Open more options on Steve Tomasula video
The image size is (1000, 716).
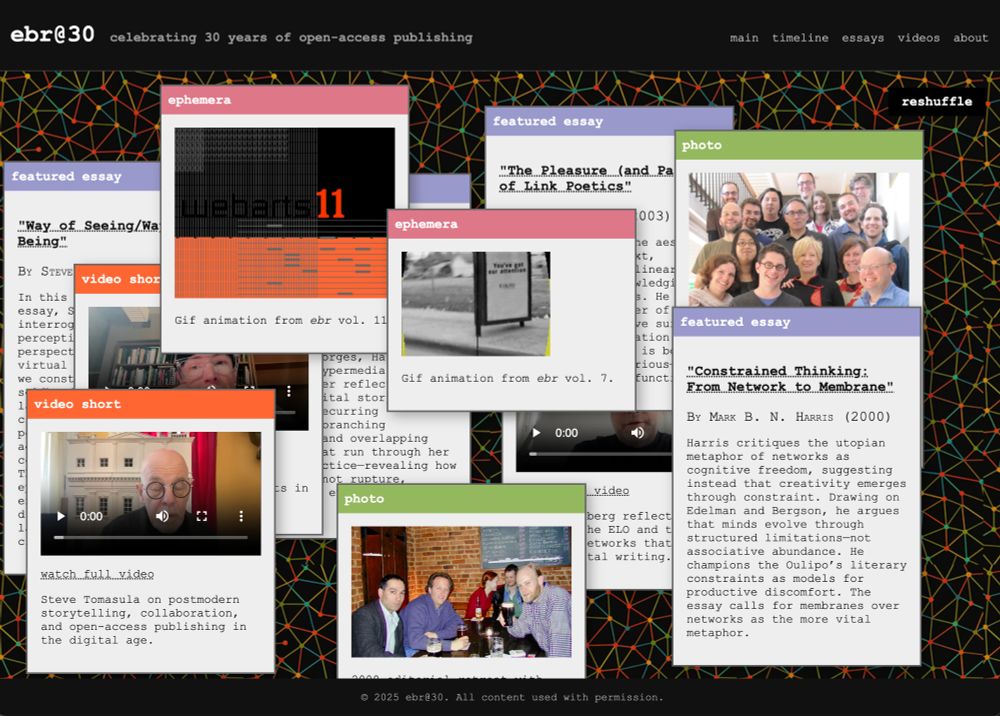point(241,516)
